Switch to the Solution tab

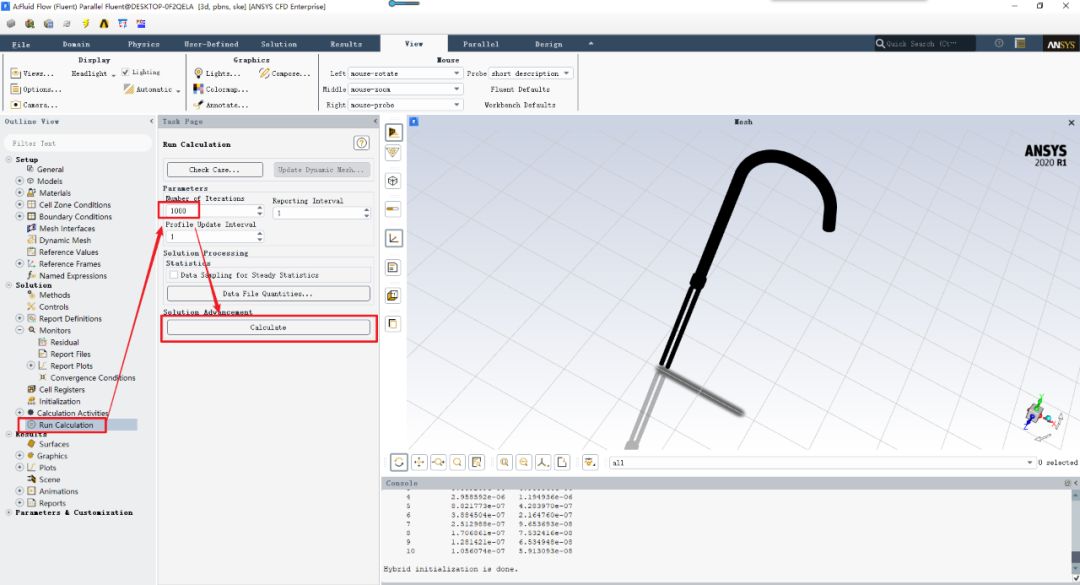pyautogui.click(x=278, y=43)
